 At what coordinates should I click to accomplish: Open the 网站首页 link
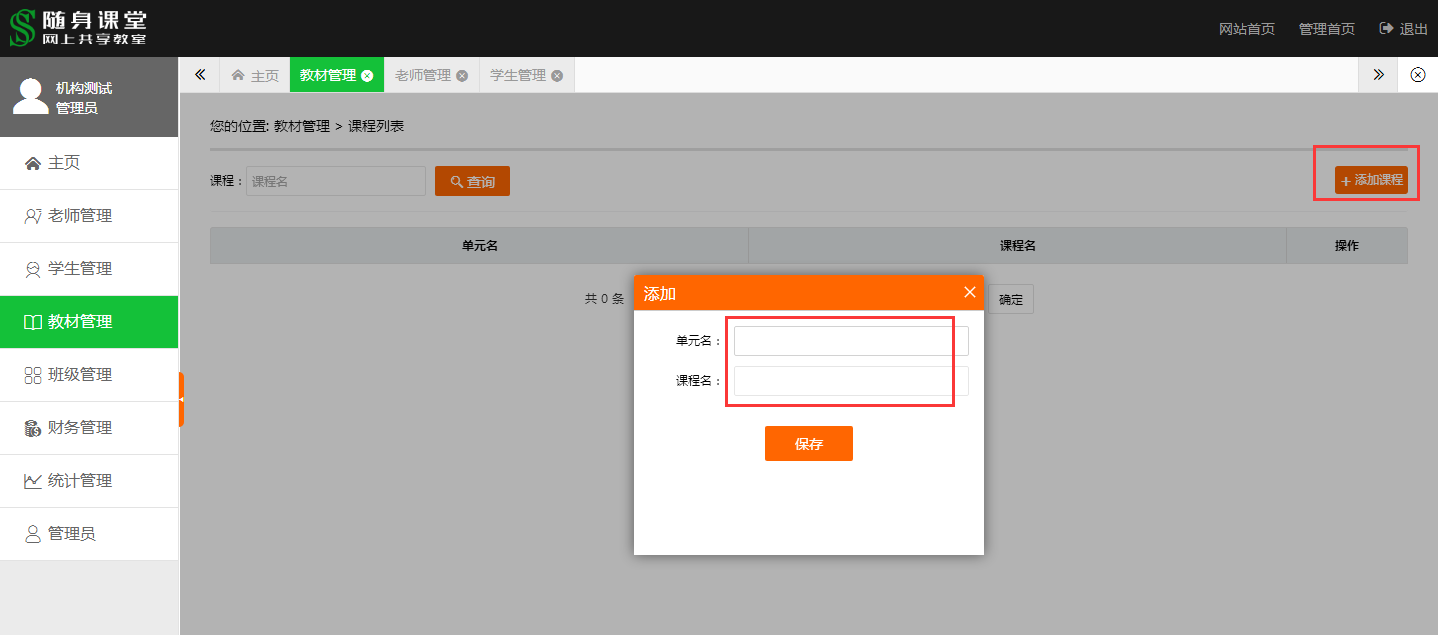pyautogui.click(x=1247, y=29)
